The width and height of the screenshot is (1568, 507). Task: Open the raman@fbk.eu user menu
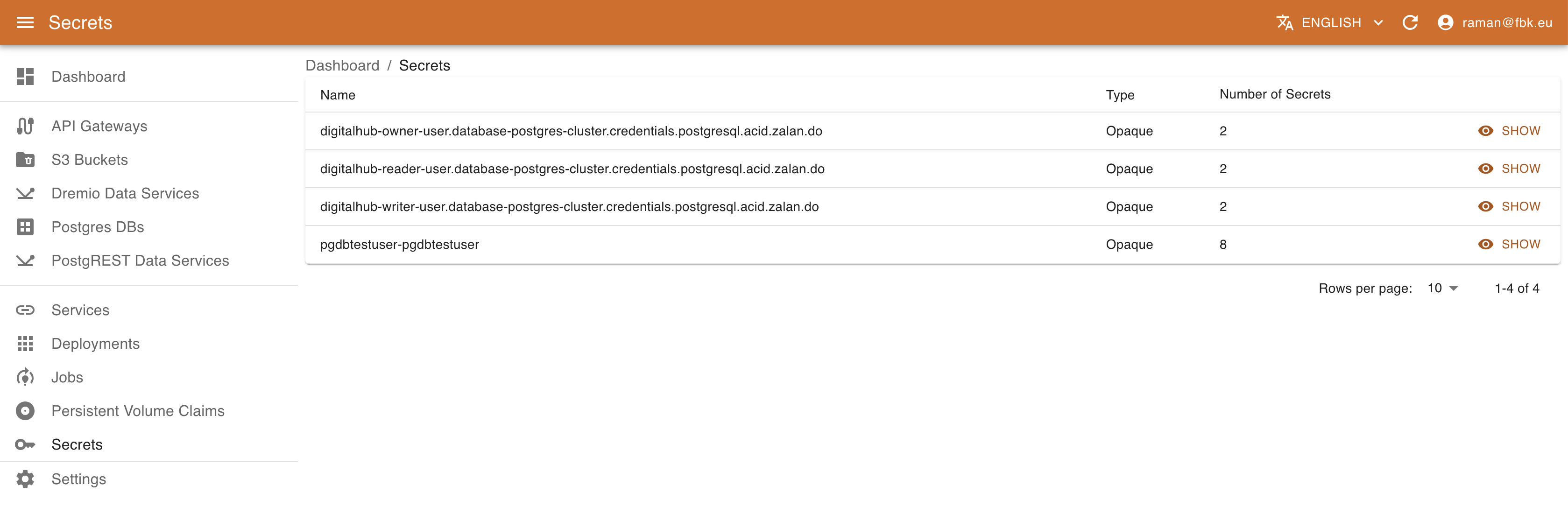point(1494,22)
